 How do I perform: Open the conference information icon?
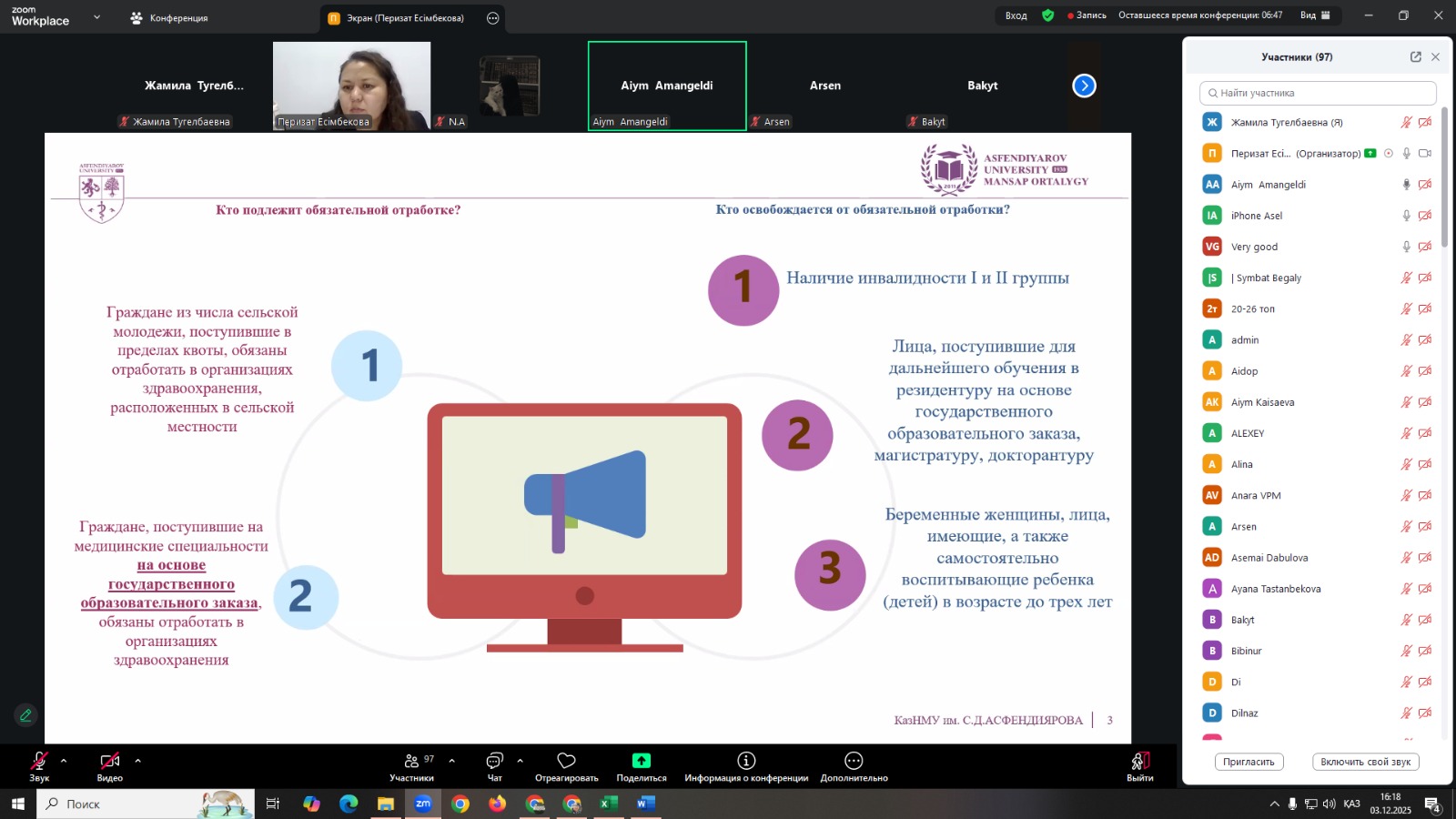click(746, 761)
